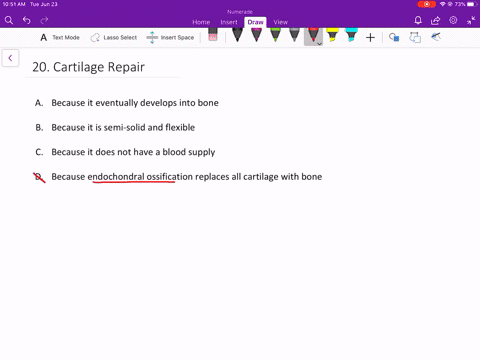The width and height of the screenshot is (480, 360).
Task: Click the page title '20. Cartilage Repair'
Action: click(88, 67)
